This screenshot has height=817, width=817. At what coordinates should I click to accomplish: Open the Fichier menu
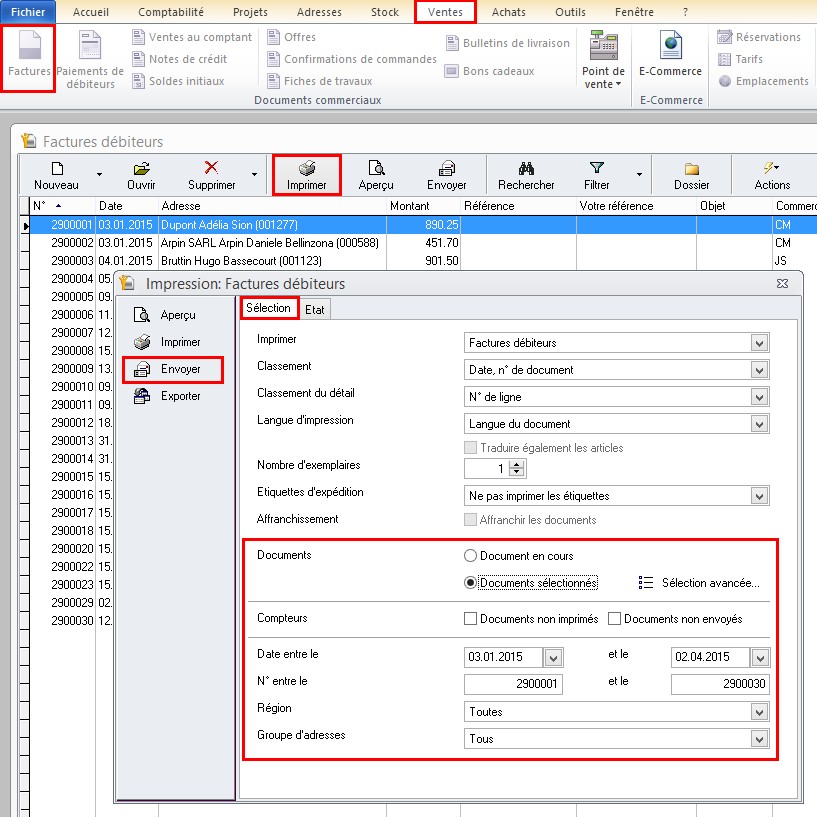pos(28,11)
